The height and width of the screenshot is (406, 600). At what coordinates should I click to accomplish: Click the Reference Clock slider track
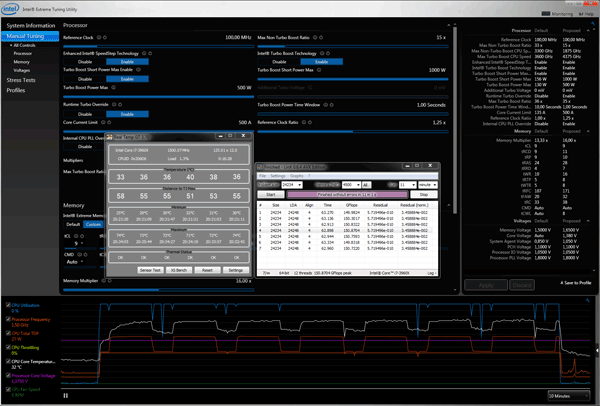pyautogui.click(x=158, y=46)
